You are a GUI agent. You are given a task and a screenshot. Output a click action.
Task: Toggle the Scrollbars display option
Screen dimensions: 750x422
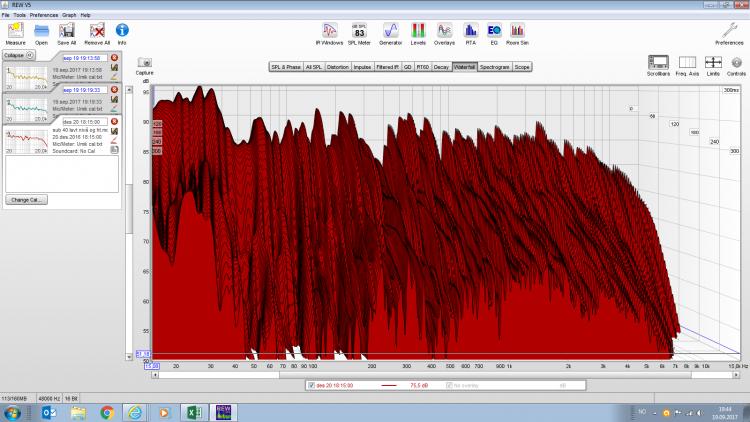[658, 63]
